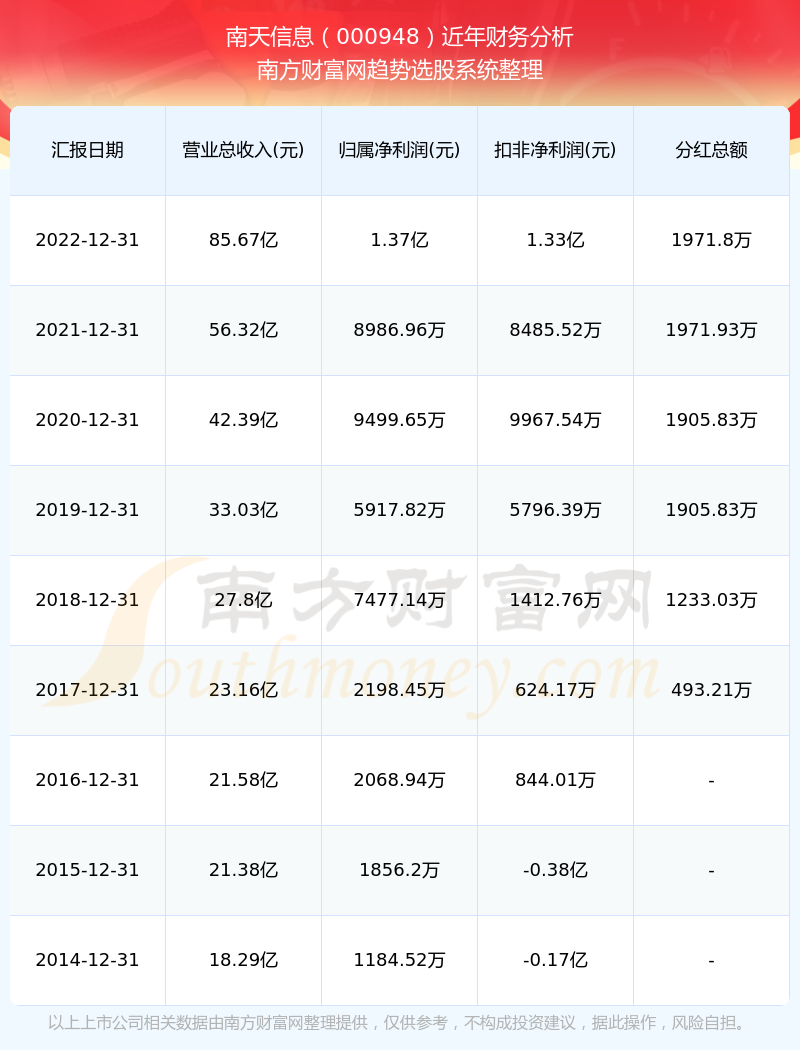Click the dividend value 493.21万

[712, 690]
